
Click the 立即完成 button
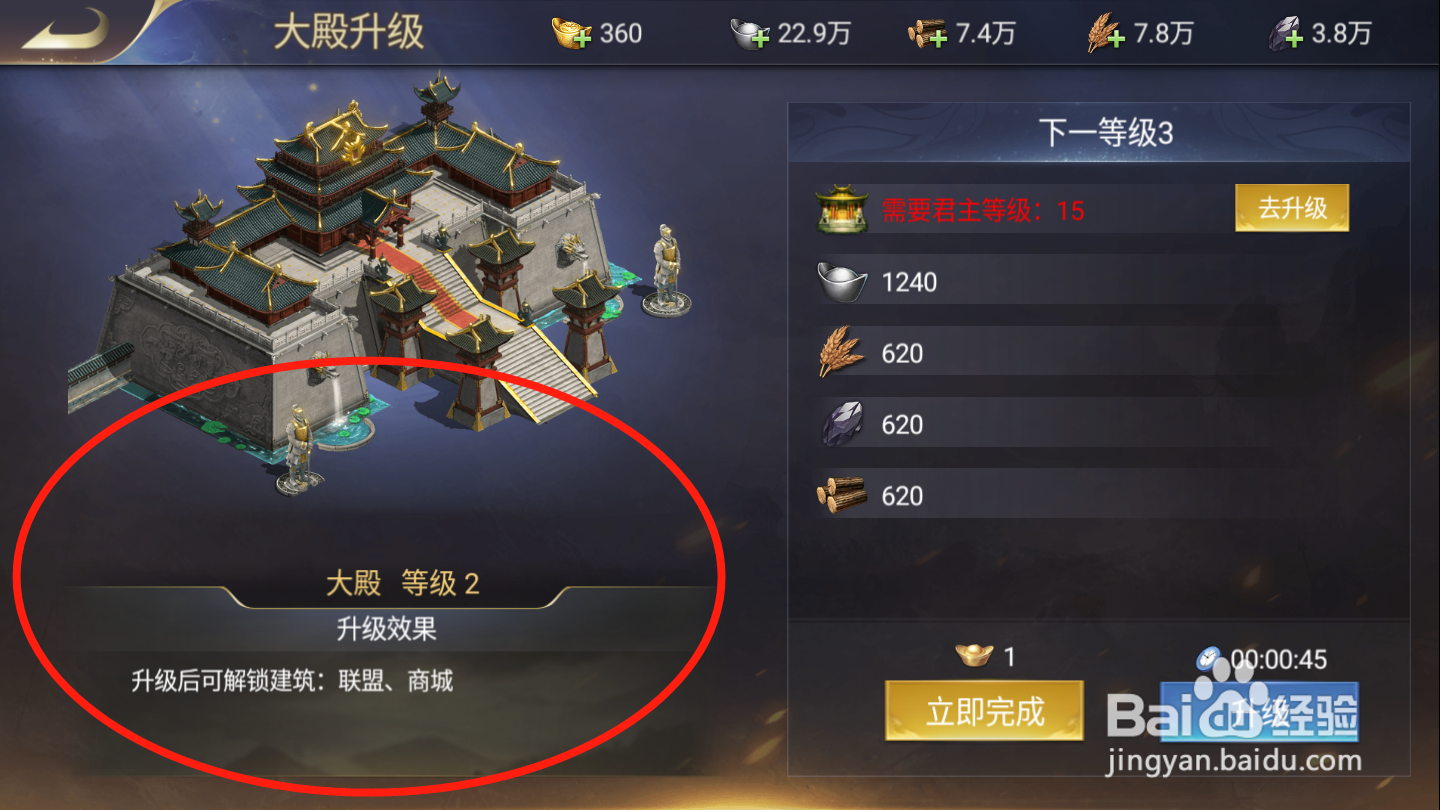point(984,711)
